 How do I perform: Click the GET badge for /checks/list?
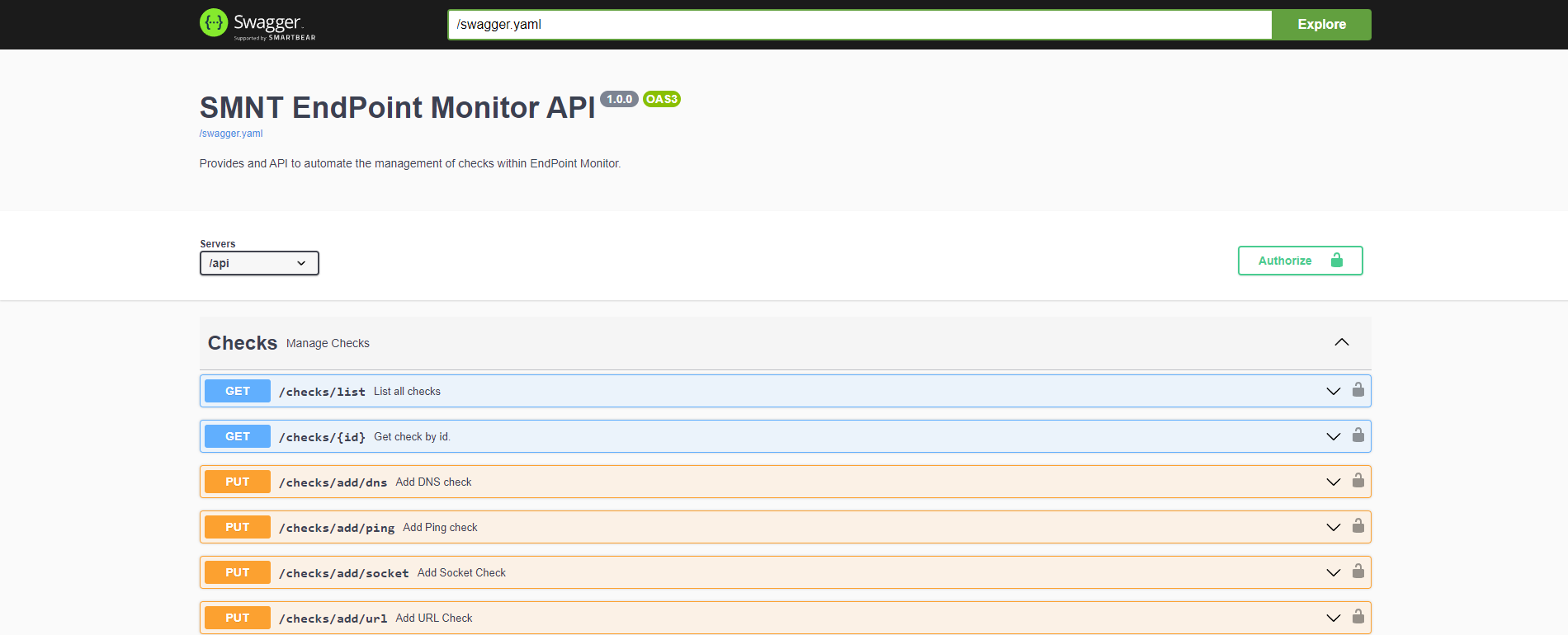click(x=238, y=391)
